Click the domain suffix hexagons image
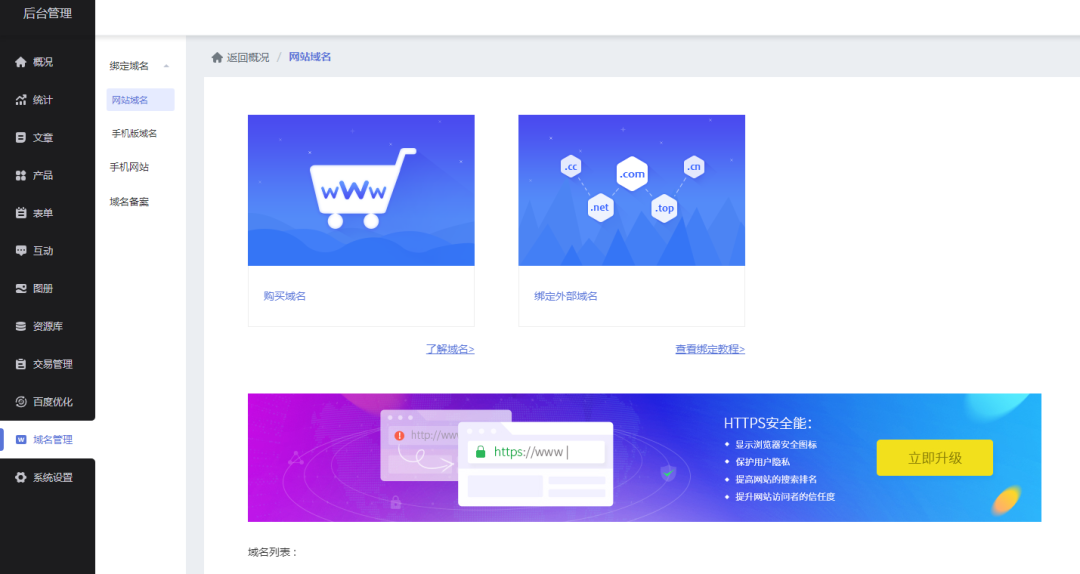The image size is (1080, 574). pos(632,190)
